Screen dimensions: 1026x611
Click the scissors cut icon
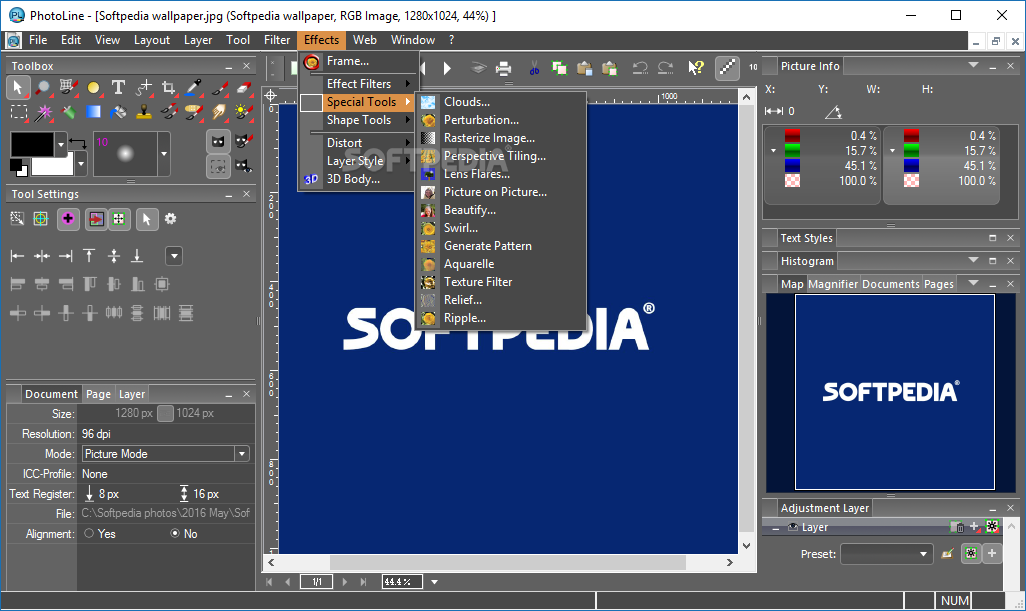(x=535, y=68)
